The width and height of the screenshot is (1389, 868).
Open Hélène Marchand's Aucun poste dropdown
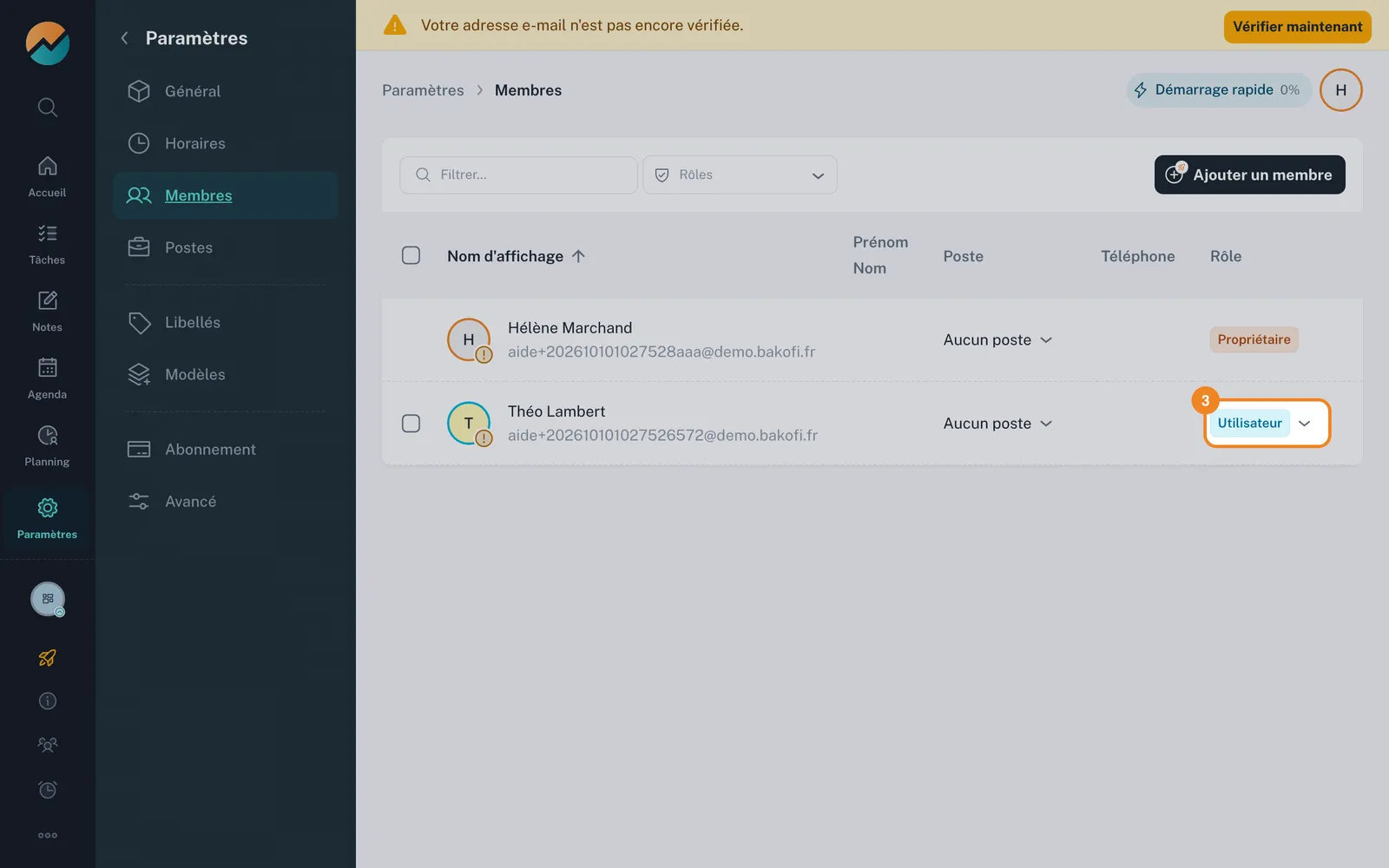click(998, 340)
